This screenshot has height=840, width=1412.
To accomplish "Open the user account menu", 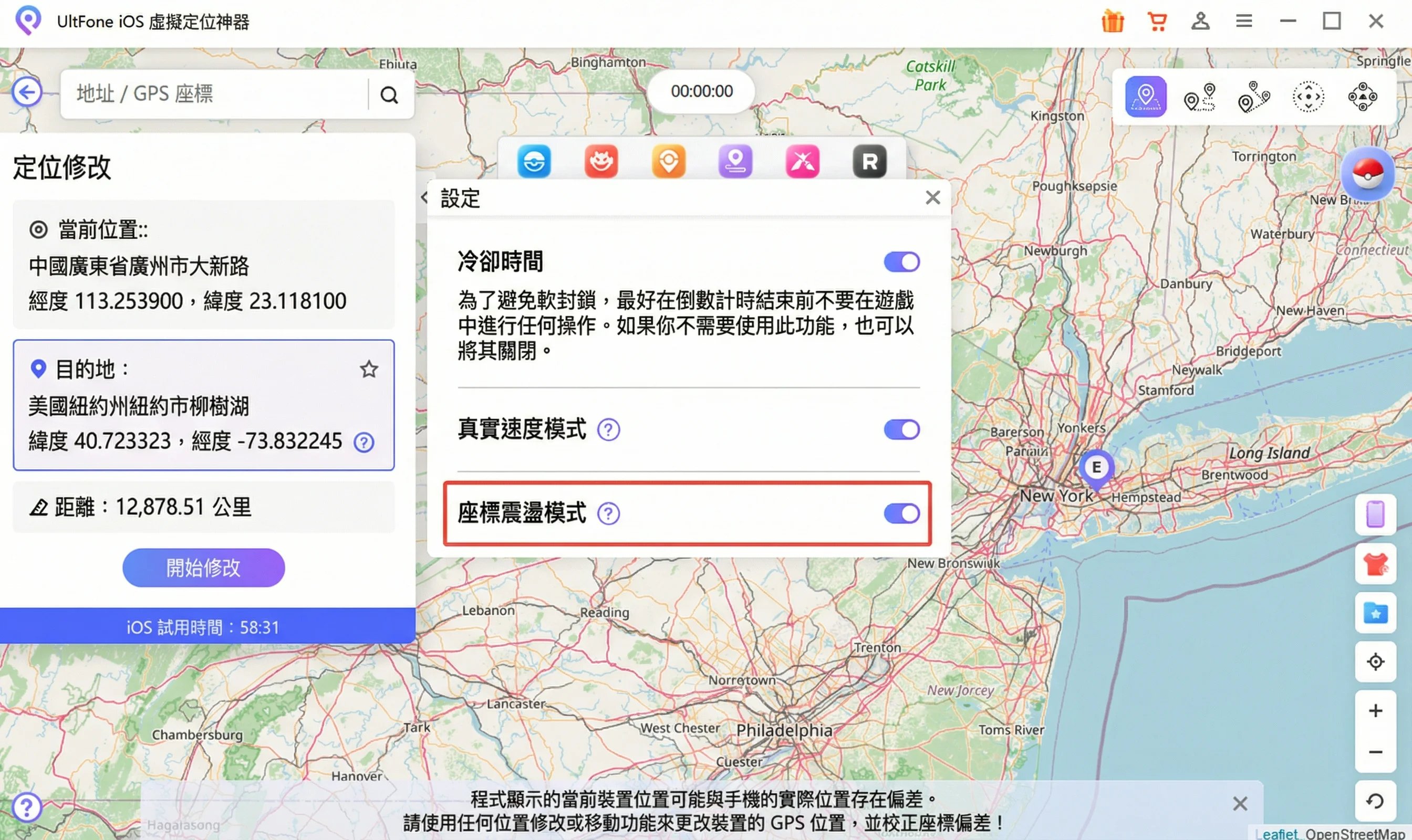I will 1200,21.
